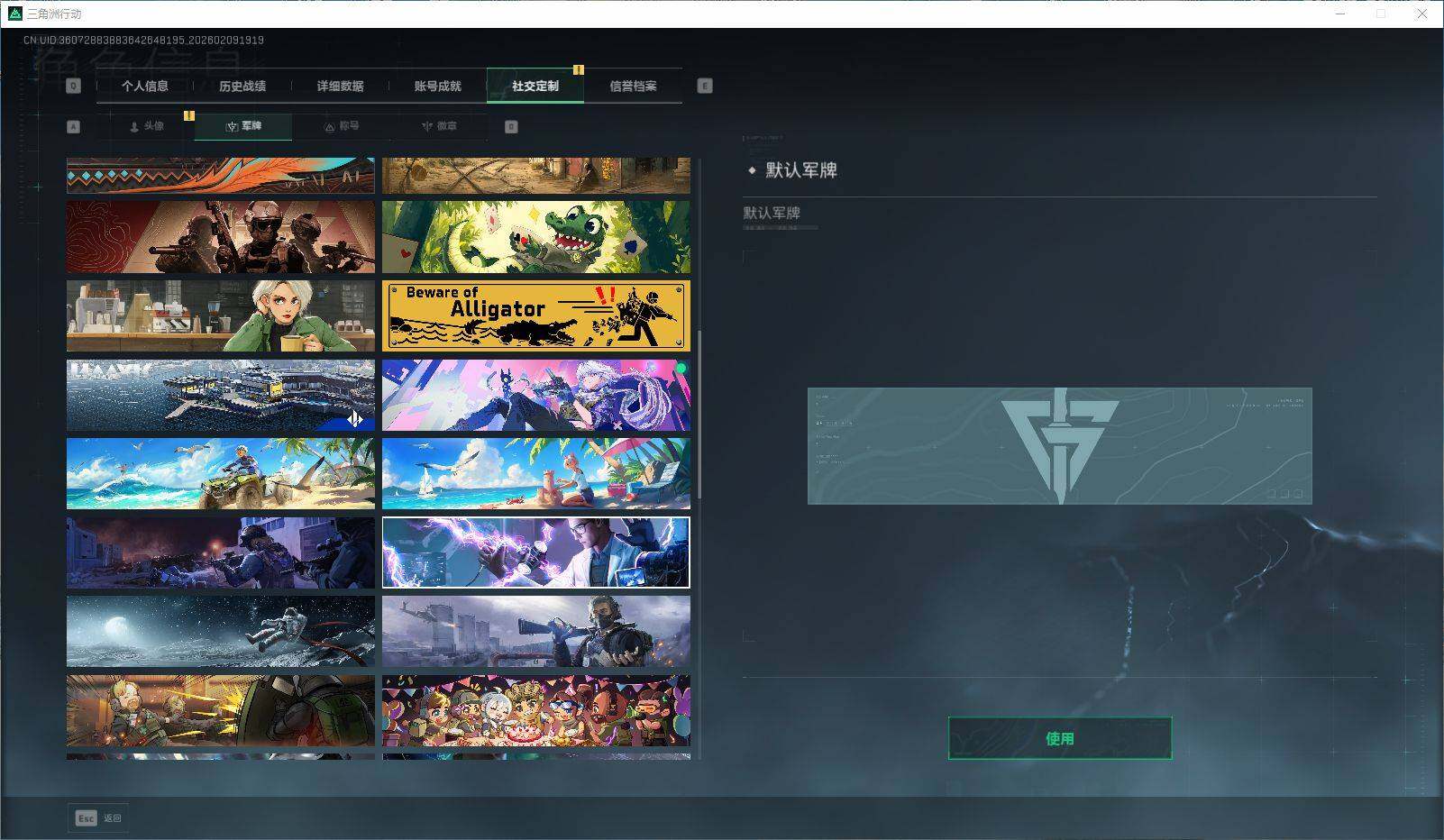Choose the white-haired barista café banner
Screen dimensions: 1444x840
pos(221,315)
